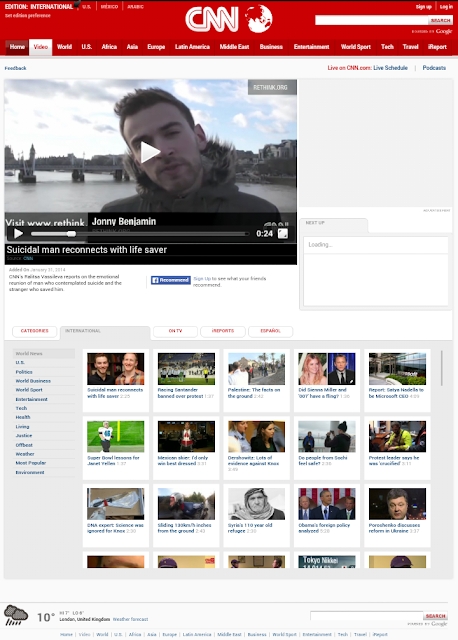Select Health category in sidebar
The height and width of the screenshot is (640, 458).
[x=23, y=417]
